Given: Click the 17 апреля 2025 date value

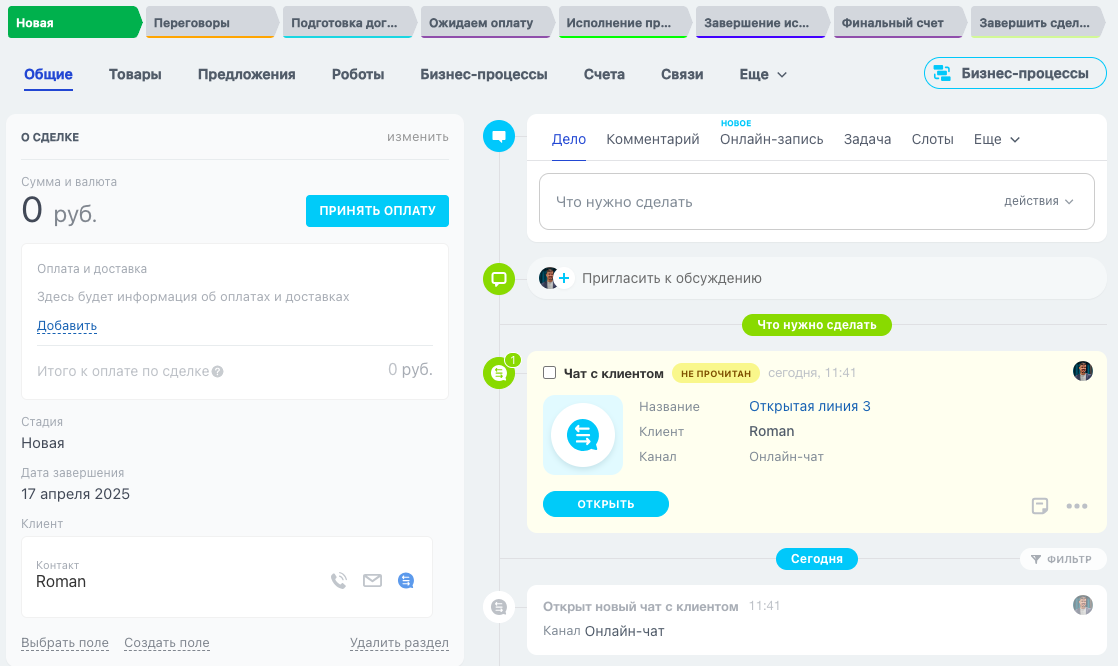Looking at the screenshot, I should [x=76, y=494].
